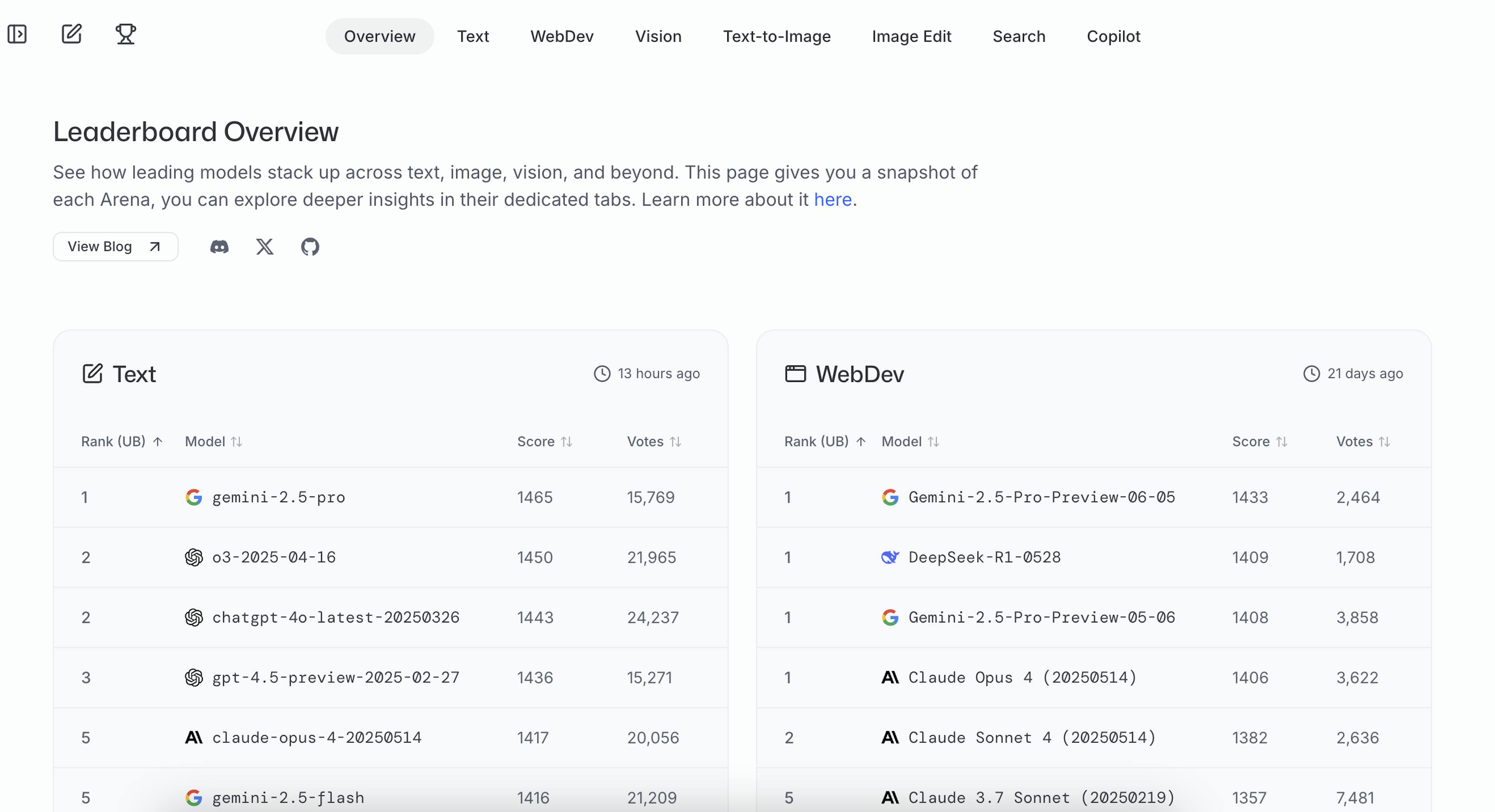Screen dimensions: 1495x812
Task: Click the votes value 24,237
Action: tap(653, 617)
